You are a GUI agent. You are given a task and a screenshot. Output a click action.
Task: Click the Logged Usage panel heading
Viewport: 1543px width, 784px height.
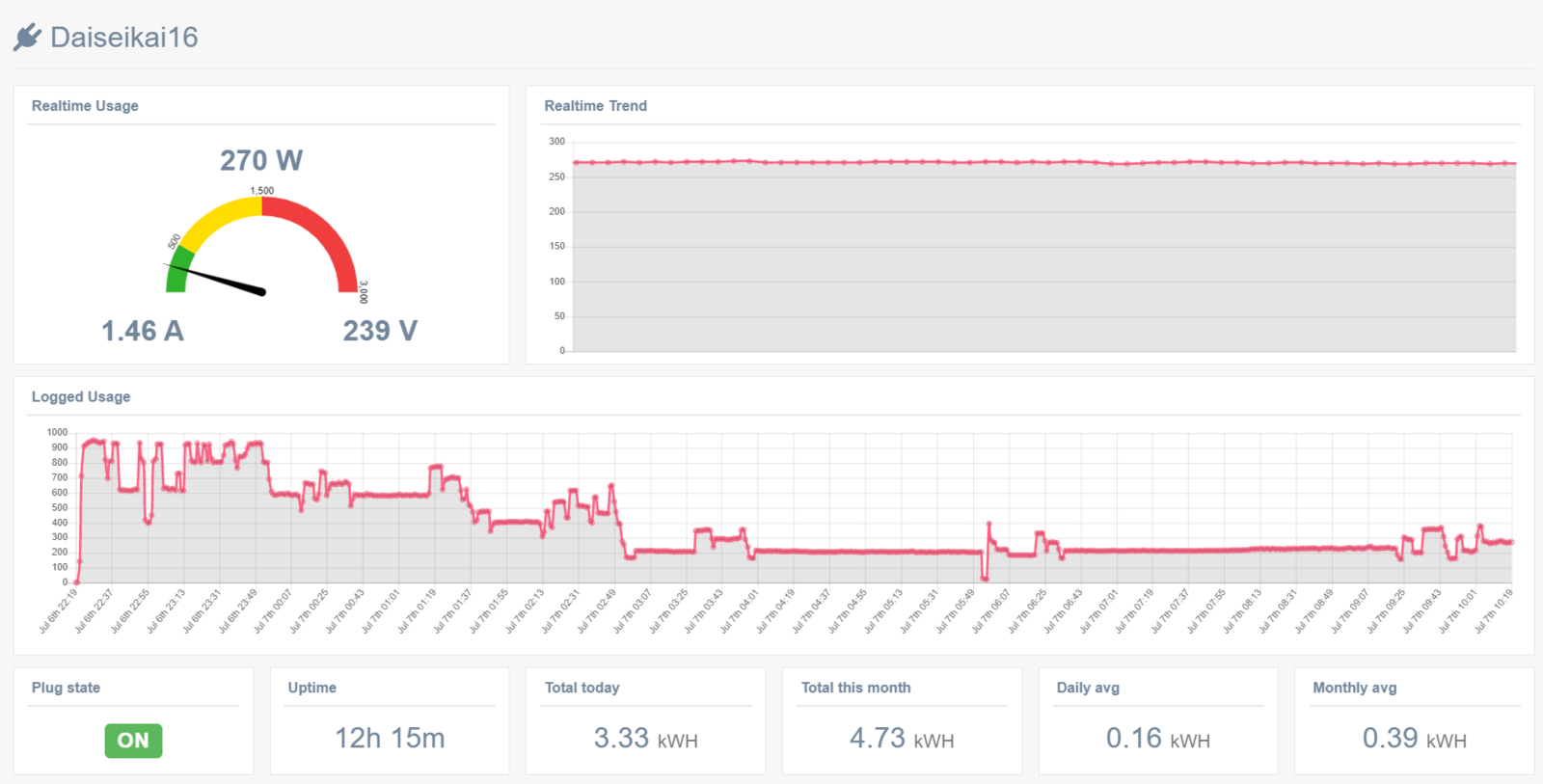(81, 397)
